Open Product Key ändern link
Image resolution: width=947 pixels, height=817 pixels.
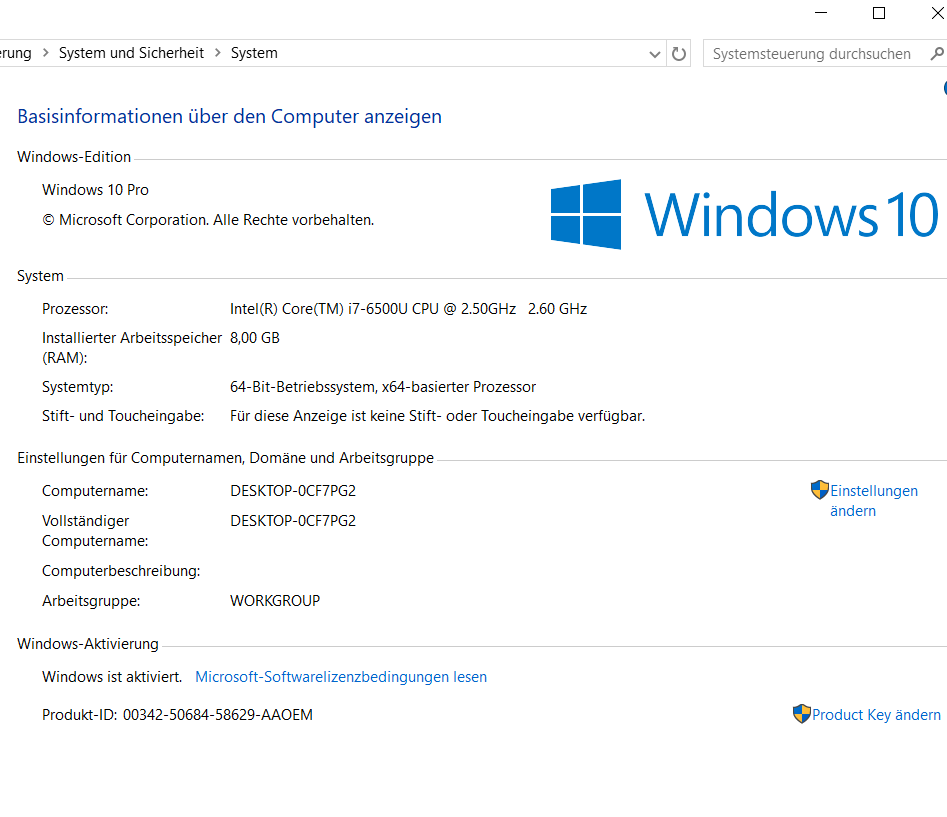(x=876, y=715)
